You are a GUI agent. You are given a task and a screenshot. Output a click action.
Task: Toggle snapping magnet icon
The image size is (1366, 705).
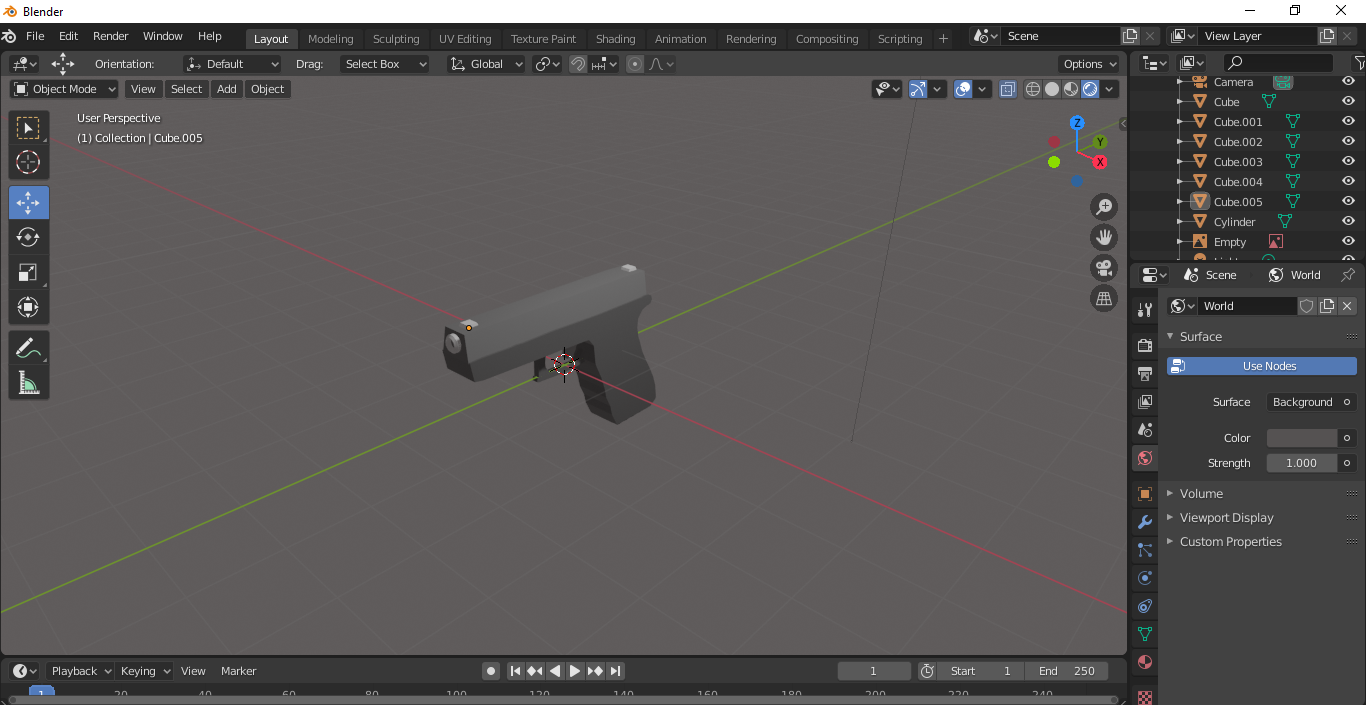[578, 64]
